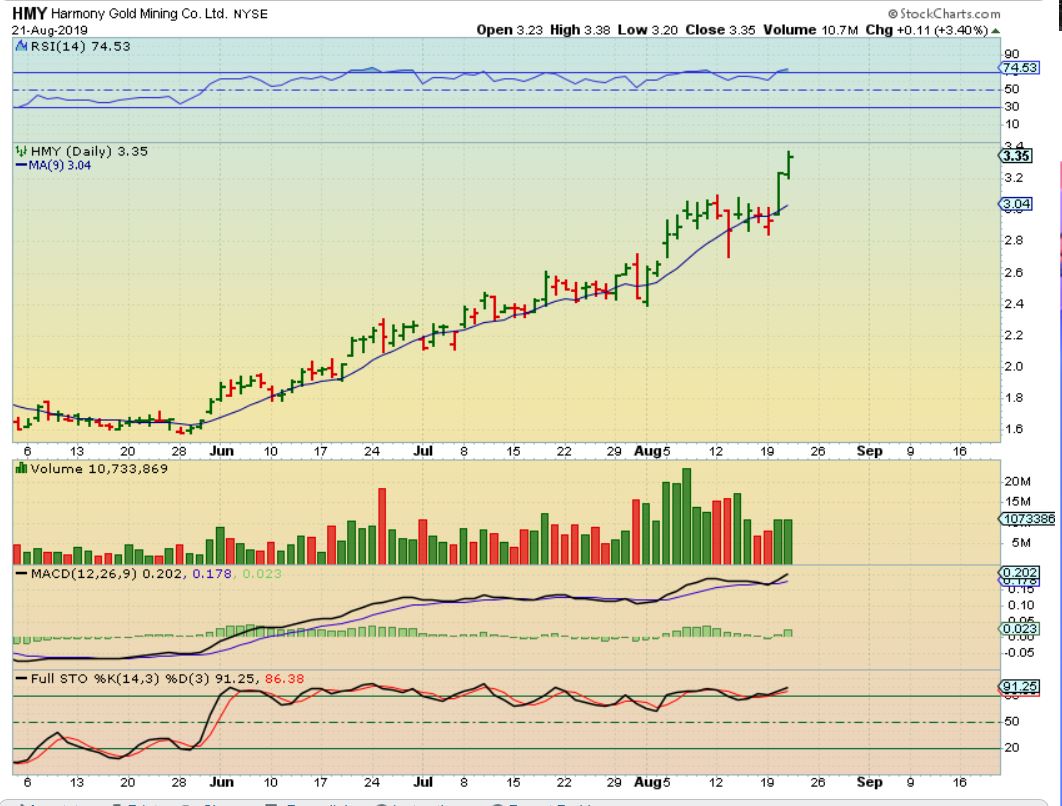The height and width of the screenshot is (806, 1062).
Task: Click the 'Volume 10,733,869' panel label
Action: (x=99, y=469)
